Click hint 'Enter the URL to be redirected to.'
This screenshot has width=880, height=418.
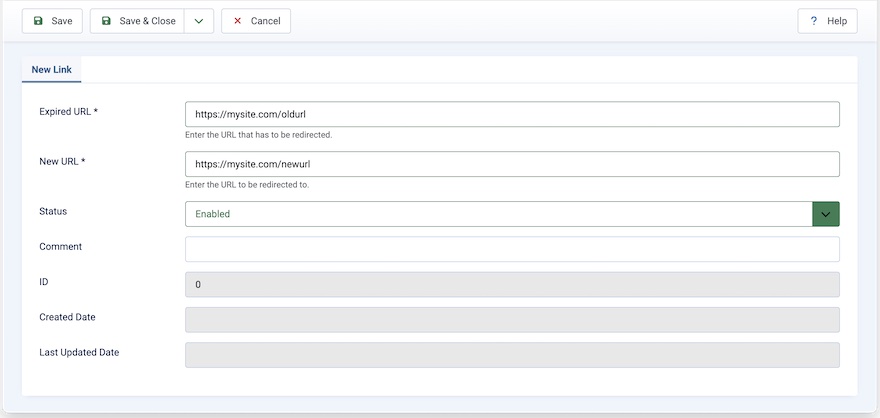pos(247,185)
